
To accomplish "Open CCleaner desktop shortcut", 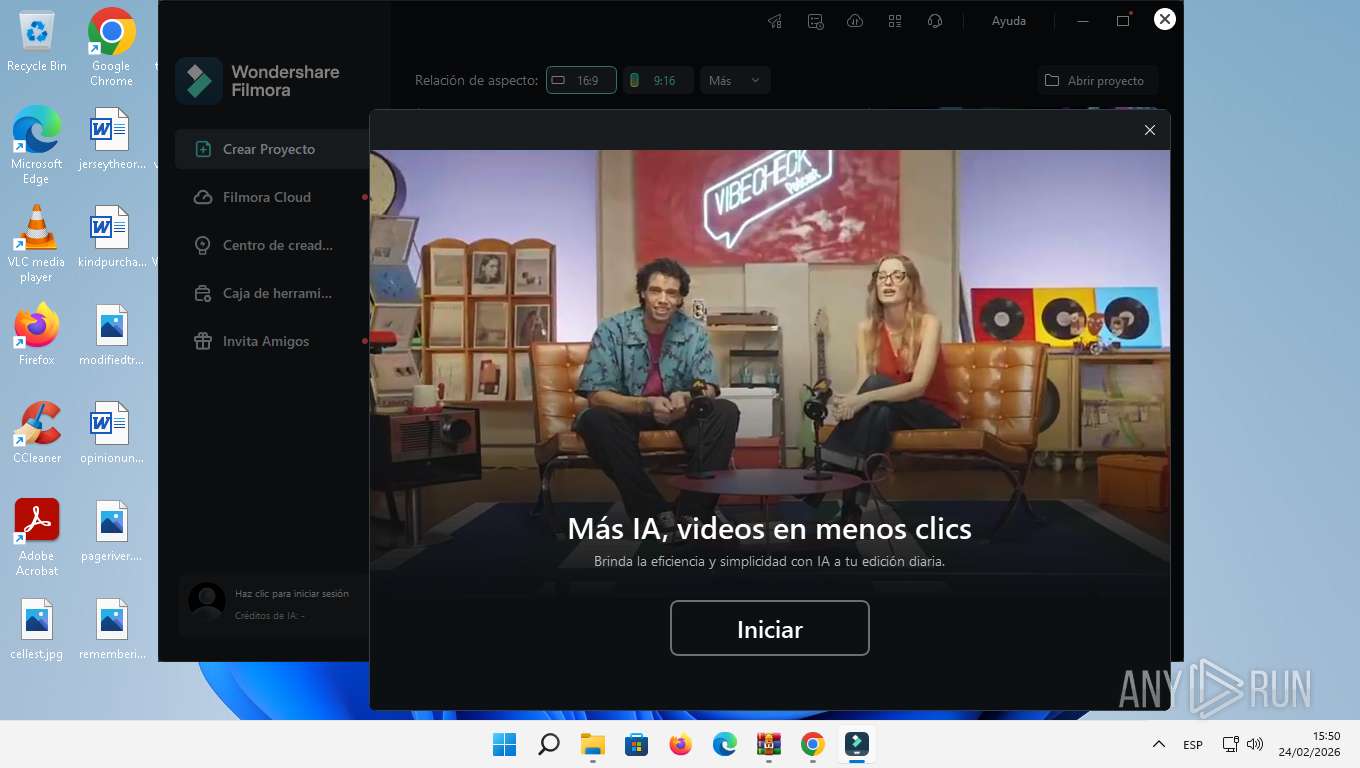I will 37,432.
